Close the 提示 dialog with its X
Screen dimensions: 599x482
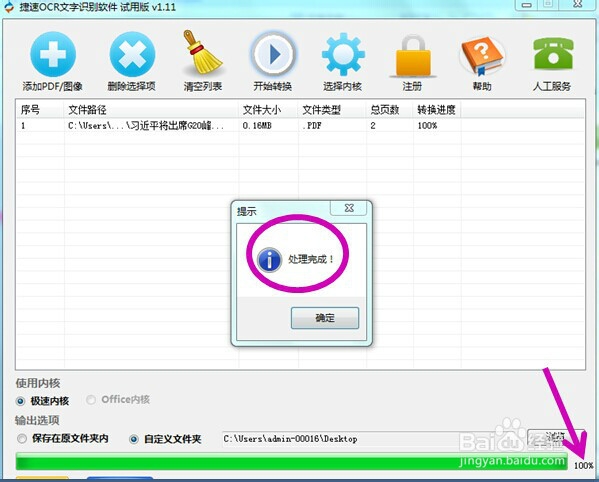(x=349, y=208)
